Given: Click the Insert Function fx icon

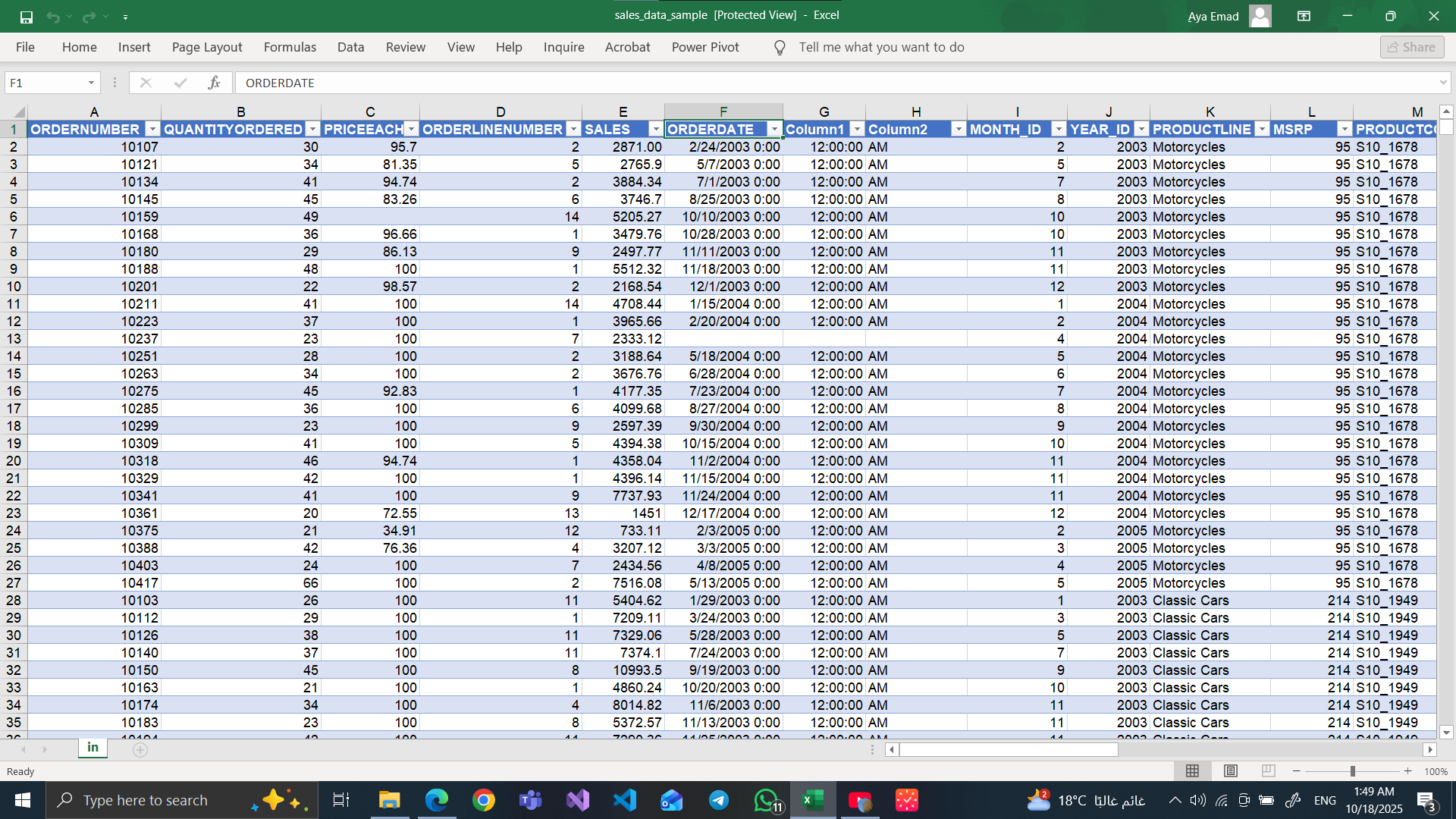Looking at the screenshot, I should pyautogui.click(x=214, y=83).
